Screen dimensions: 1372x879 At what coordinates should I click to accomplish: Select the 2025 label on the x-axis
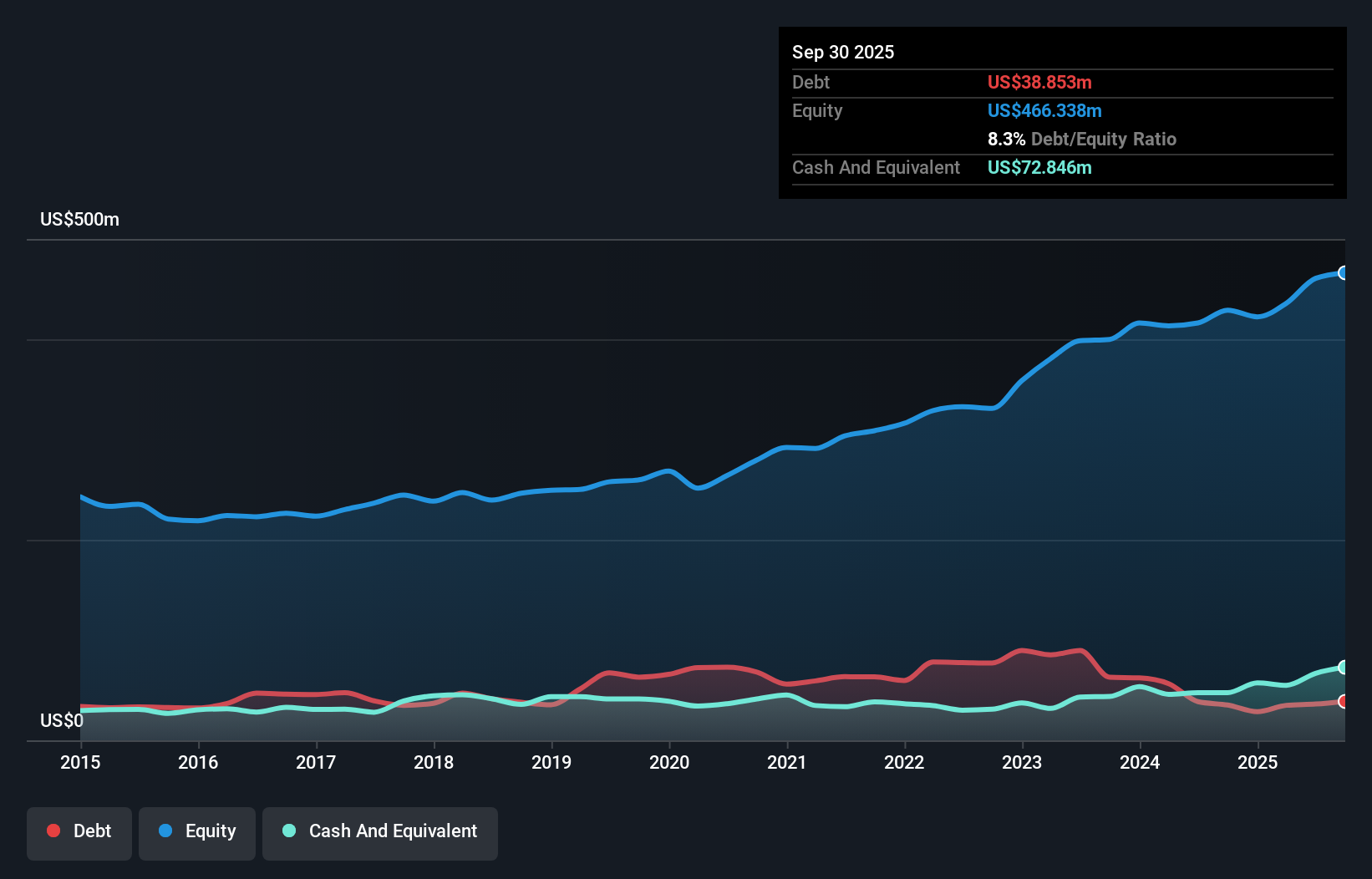click(x=1258, y=762)
